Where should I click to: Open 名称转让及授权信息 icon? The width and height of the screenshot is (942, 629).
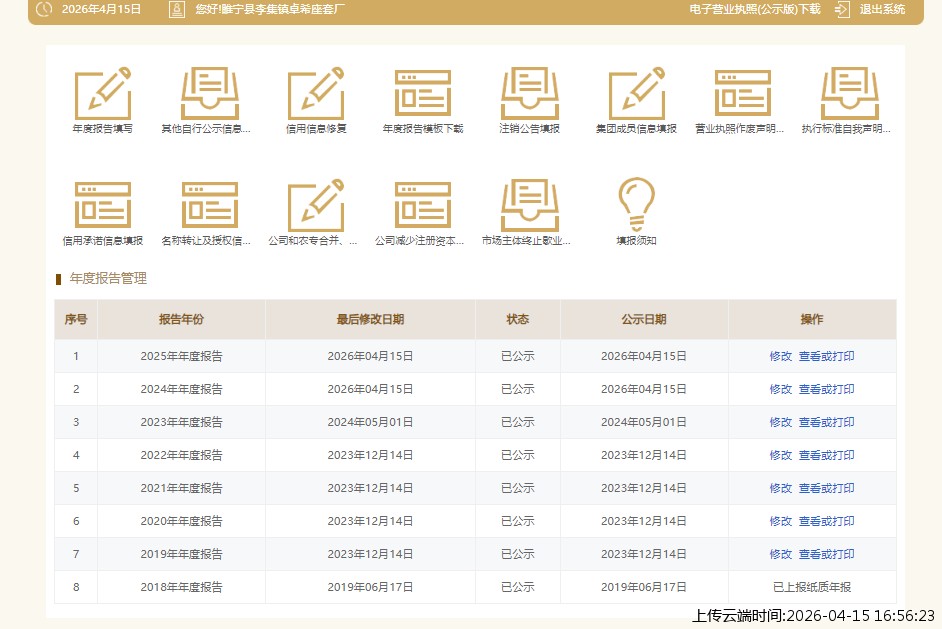tap(209, 206)
